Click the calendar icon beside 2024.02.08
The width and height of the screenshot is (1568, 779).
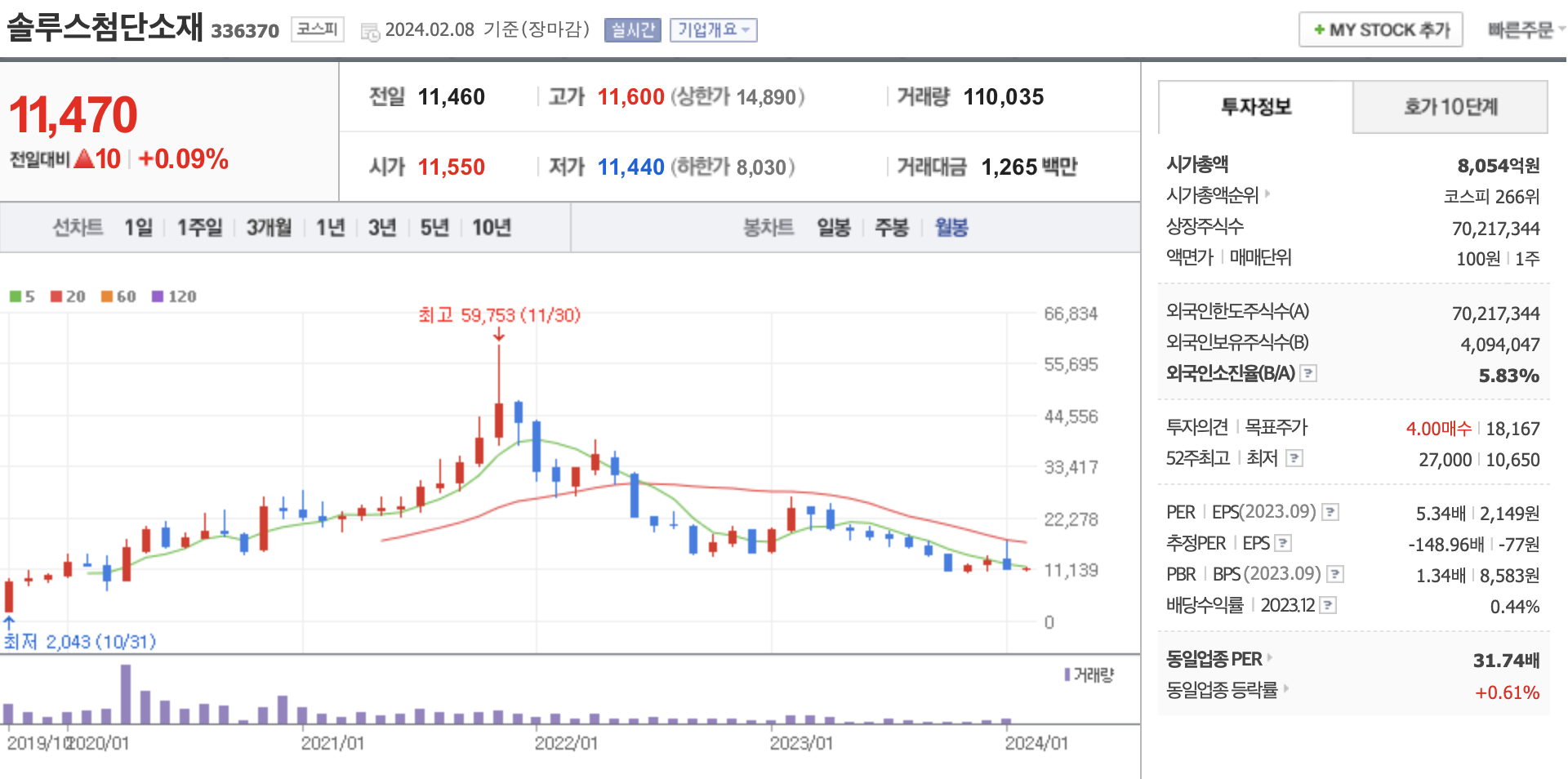click(x=370, y=32)
